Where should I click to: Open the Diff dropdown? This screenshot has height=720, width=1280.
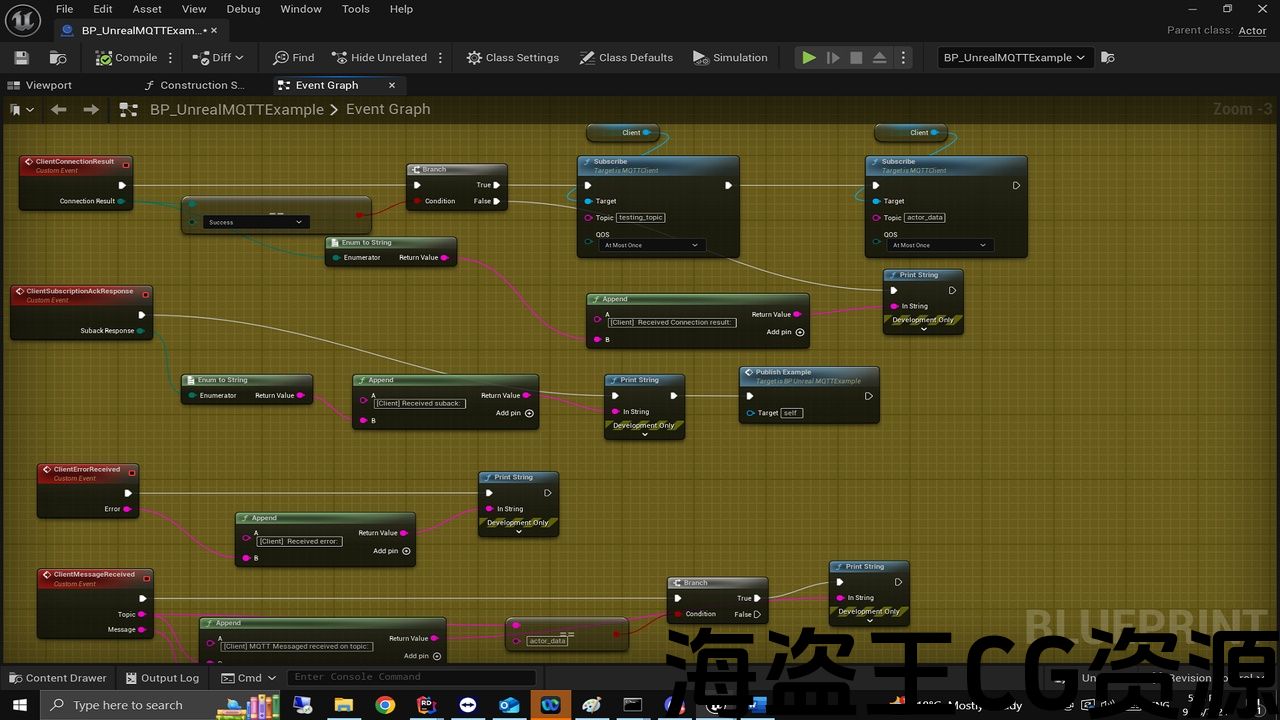point(218,58)
